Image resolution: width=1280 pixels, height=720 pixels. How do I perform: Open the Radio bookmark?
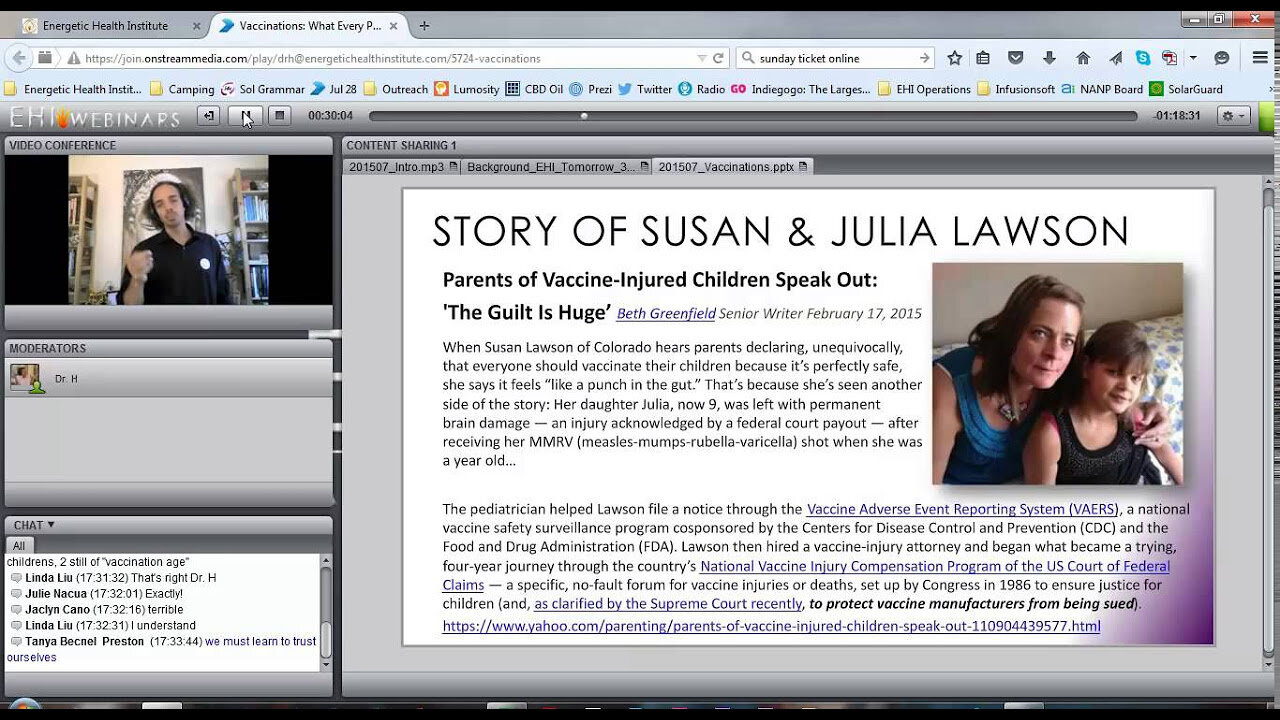pos(701,89)
